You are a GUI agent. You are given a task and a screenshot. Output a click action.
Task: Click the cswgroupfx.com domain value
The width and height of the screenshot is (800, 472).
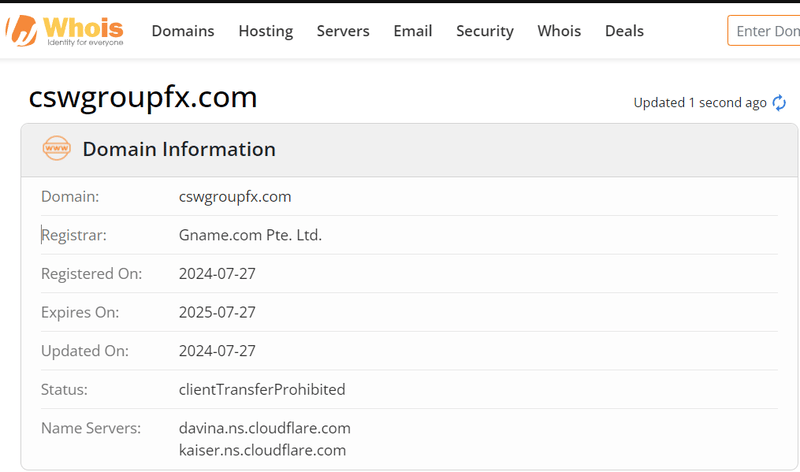click(x=235, y=197)
